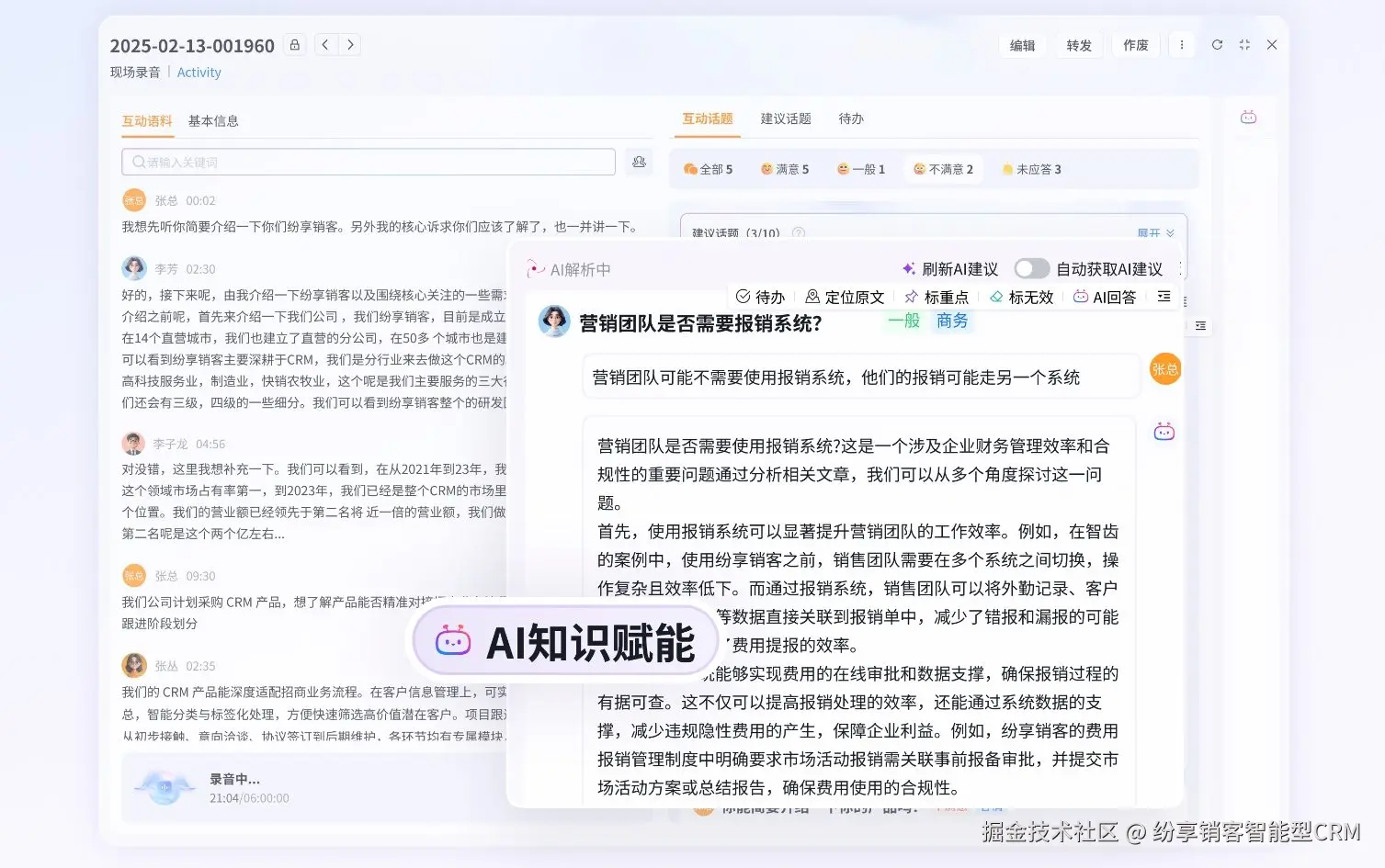Click 张总 avatar at 00:02 message
Screen dimensions: 1385x868
click(134, 200)
